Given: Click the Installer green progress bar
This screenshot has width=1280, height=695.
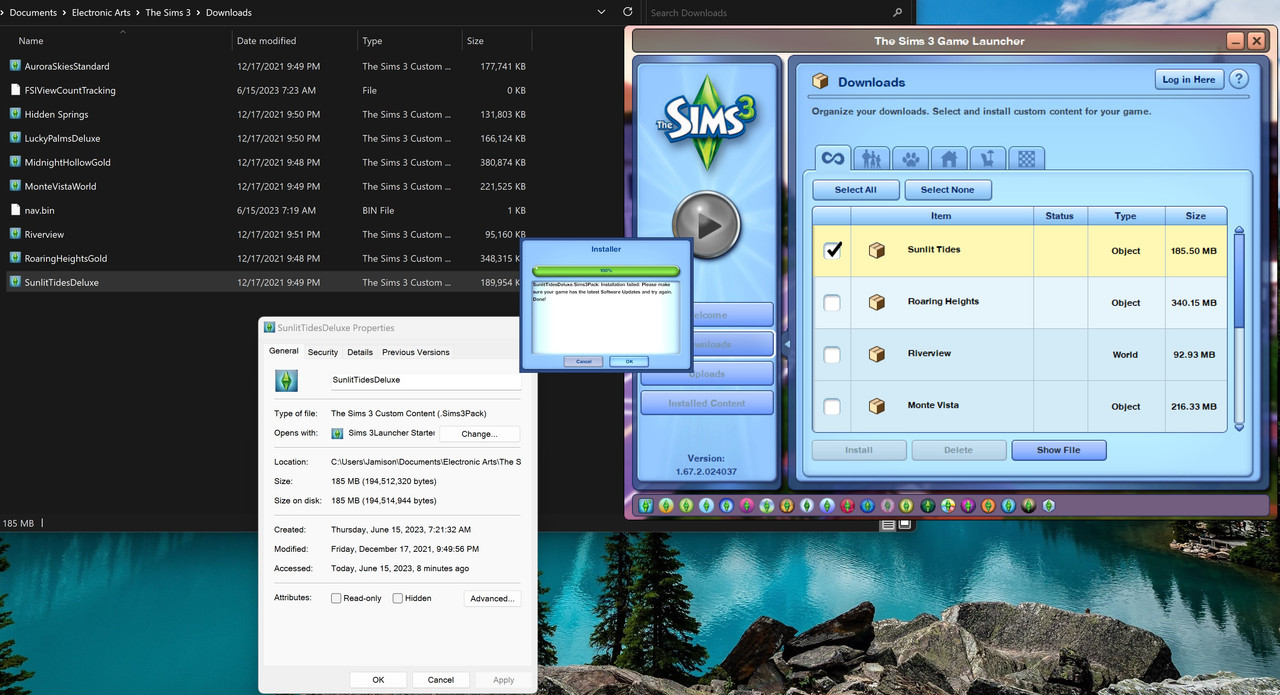Looking at the screenshot, I should [606, 270].
